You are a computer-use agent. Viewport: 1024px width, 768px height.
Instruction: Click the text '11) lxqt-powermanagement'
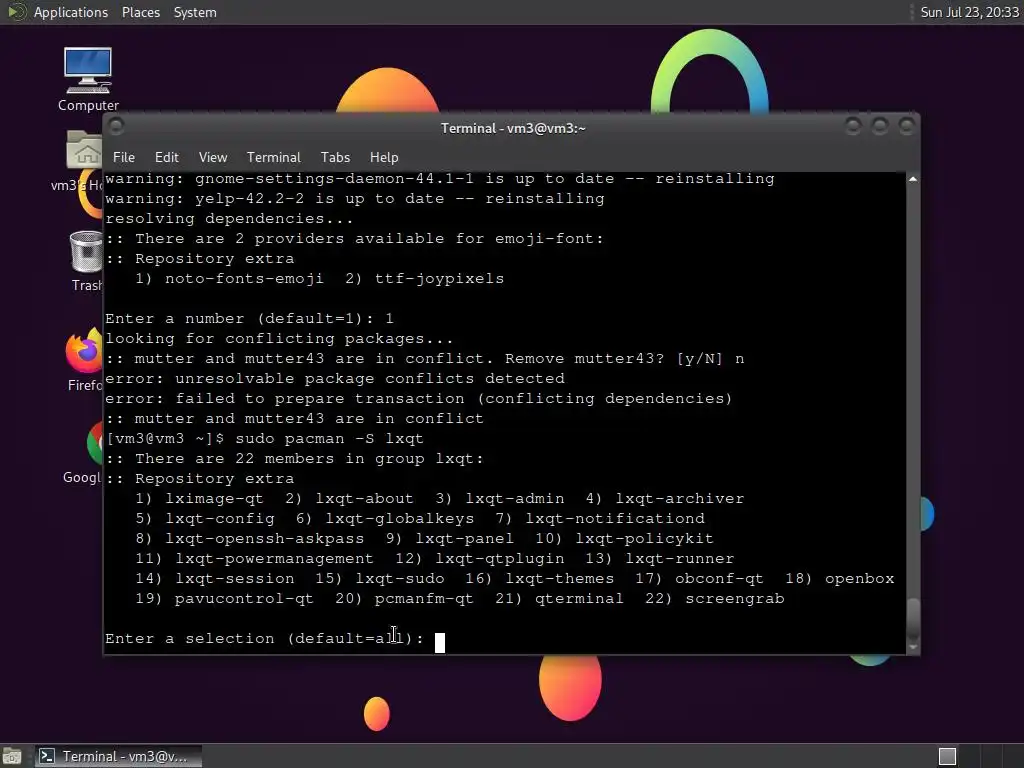coord(254,559)
